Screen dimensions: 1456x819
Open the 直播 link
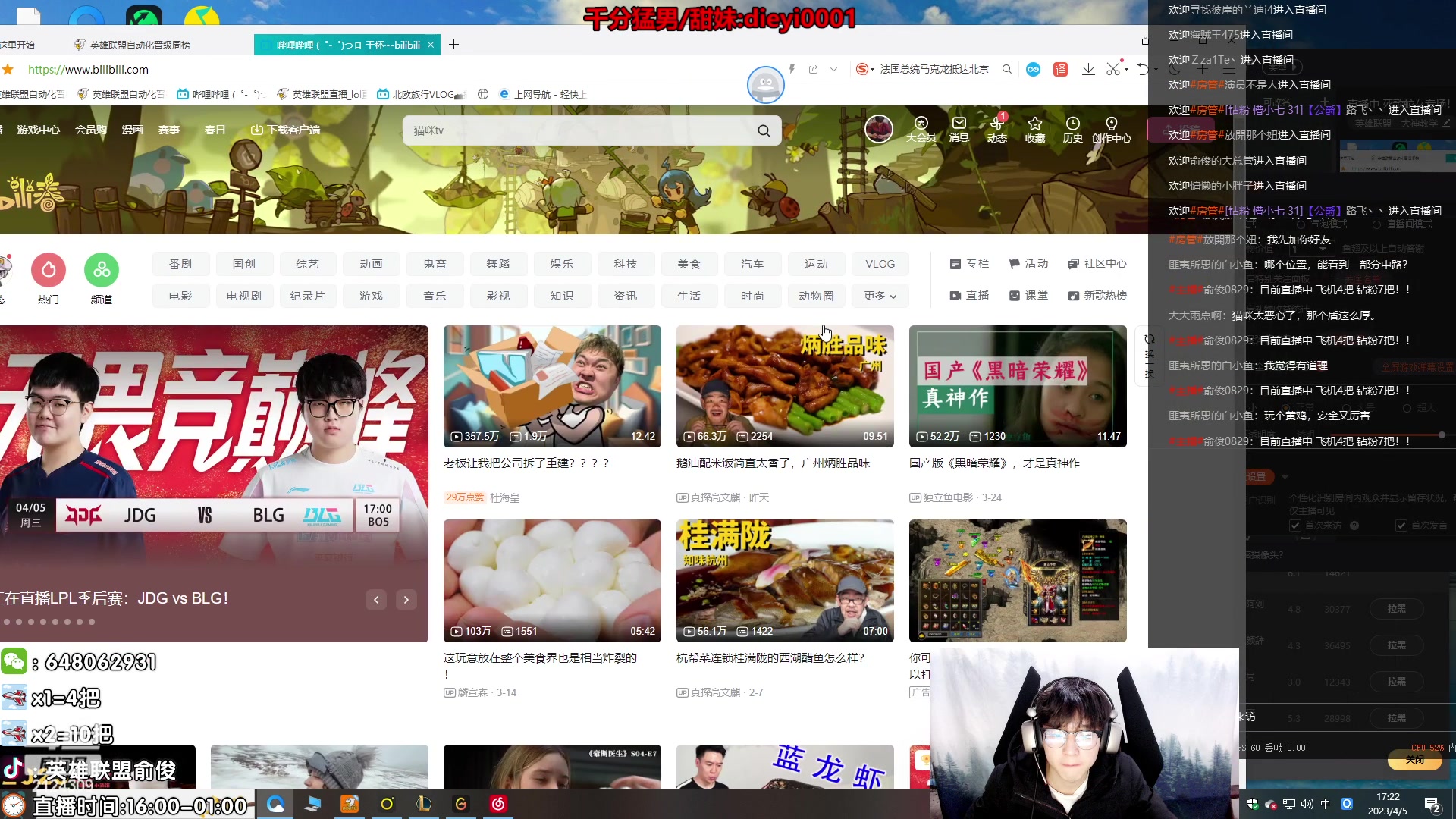coord(969,296)
